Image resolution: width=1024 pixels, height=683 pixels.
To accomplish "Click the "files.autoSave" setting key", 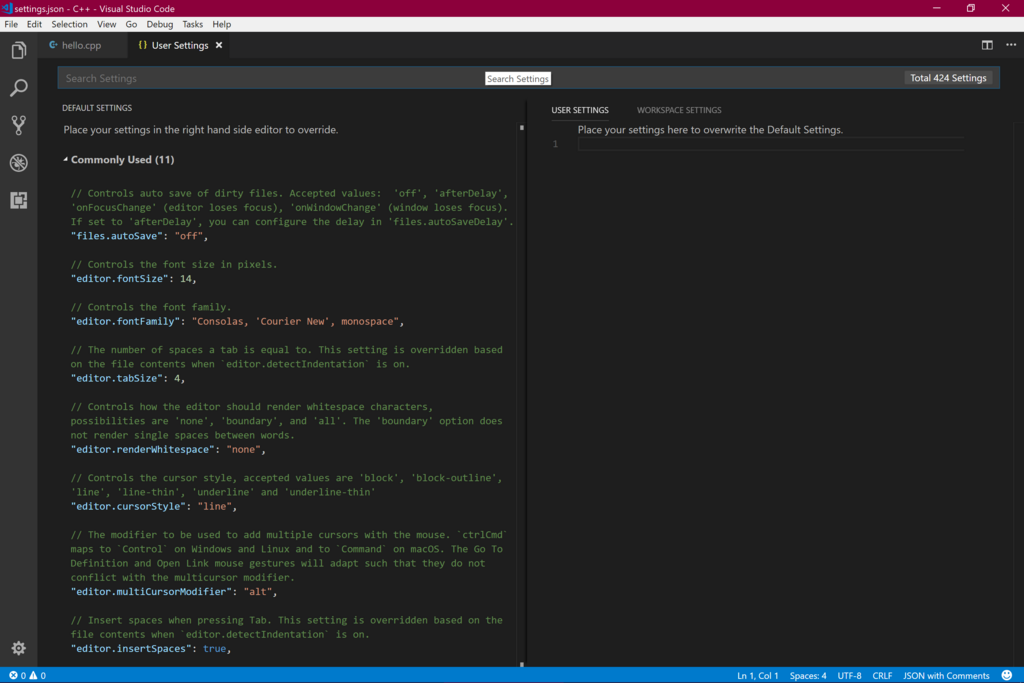I will pos(116,236).
